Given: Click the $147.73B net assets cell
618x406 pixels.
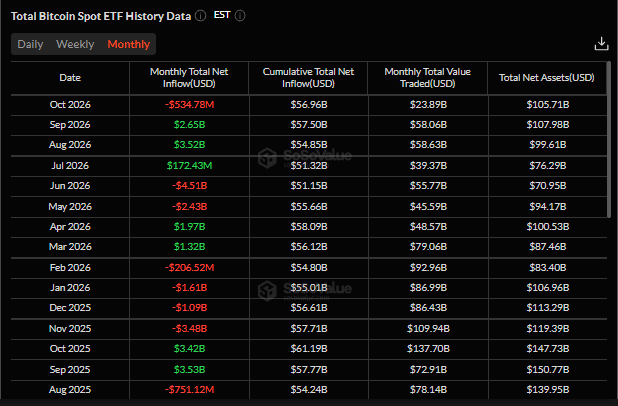Looking at the screenshot, I should pyautogui.click(x=548, y=349).
